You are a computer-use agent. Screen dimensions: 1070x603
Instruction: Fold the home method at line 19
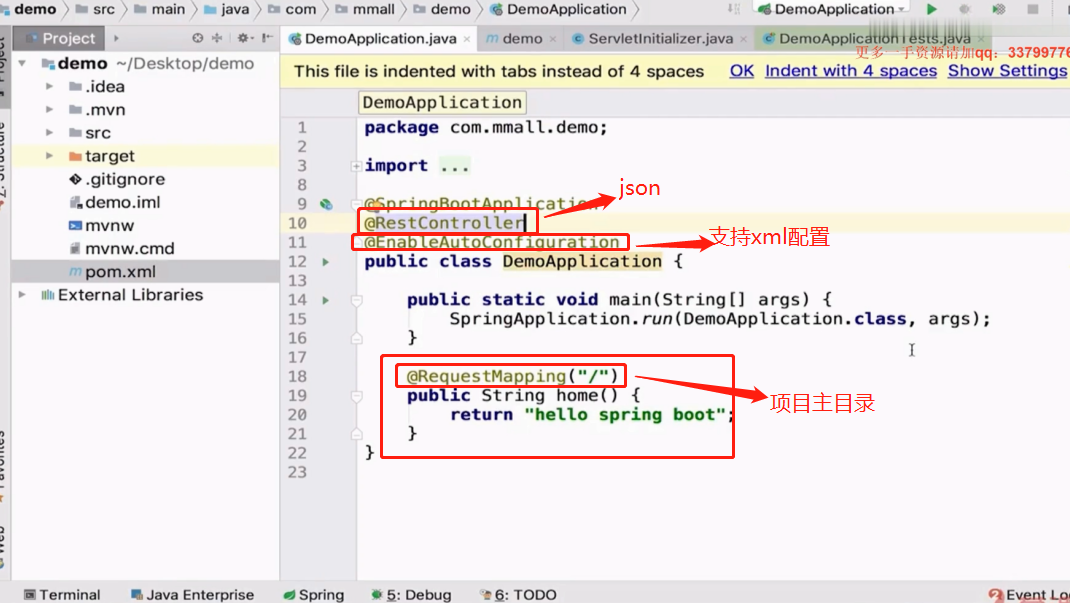(356, 396)
